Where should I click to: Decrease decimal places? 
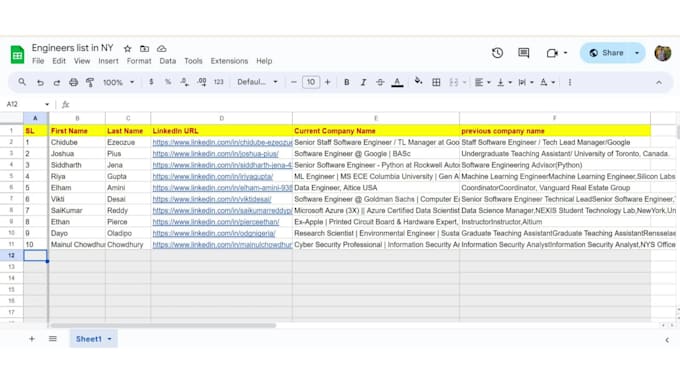point(184,82)
